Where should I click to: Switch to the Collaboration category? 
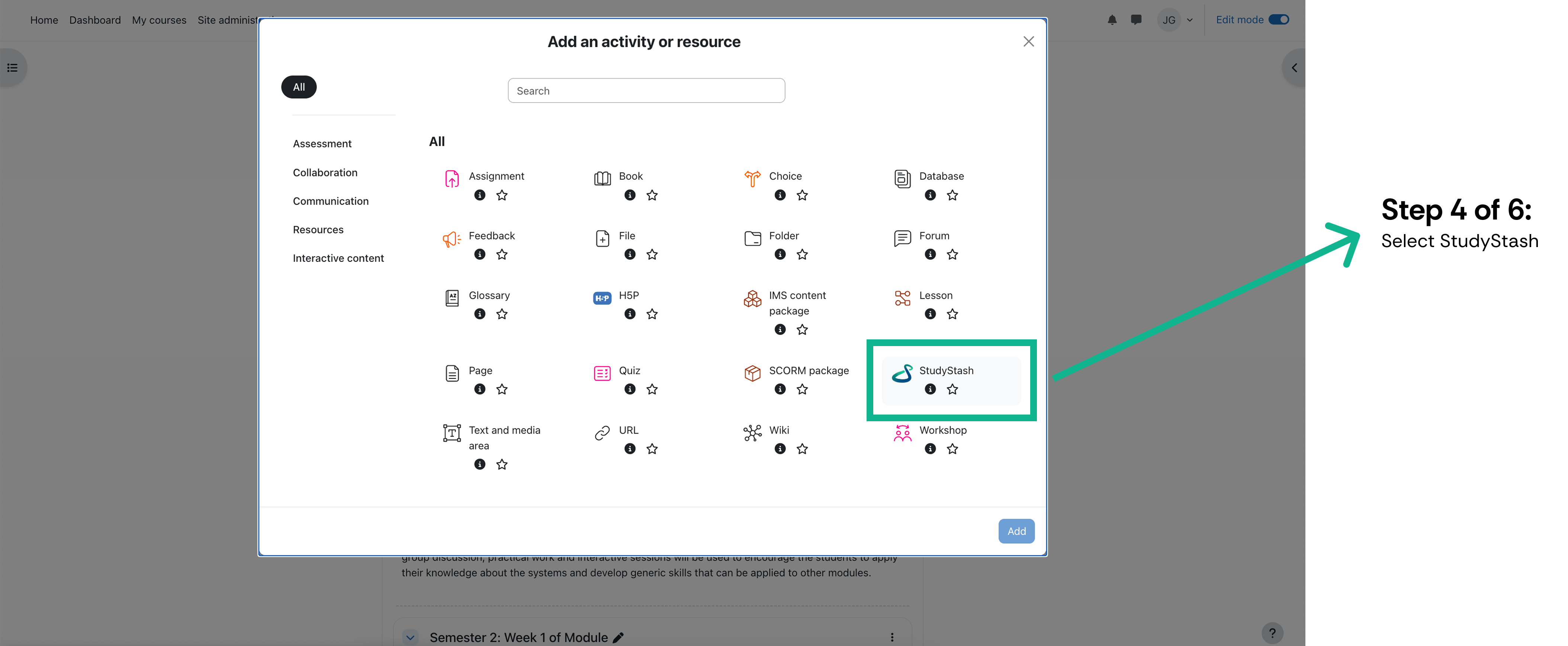325,173
